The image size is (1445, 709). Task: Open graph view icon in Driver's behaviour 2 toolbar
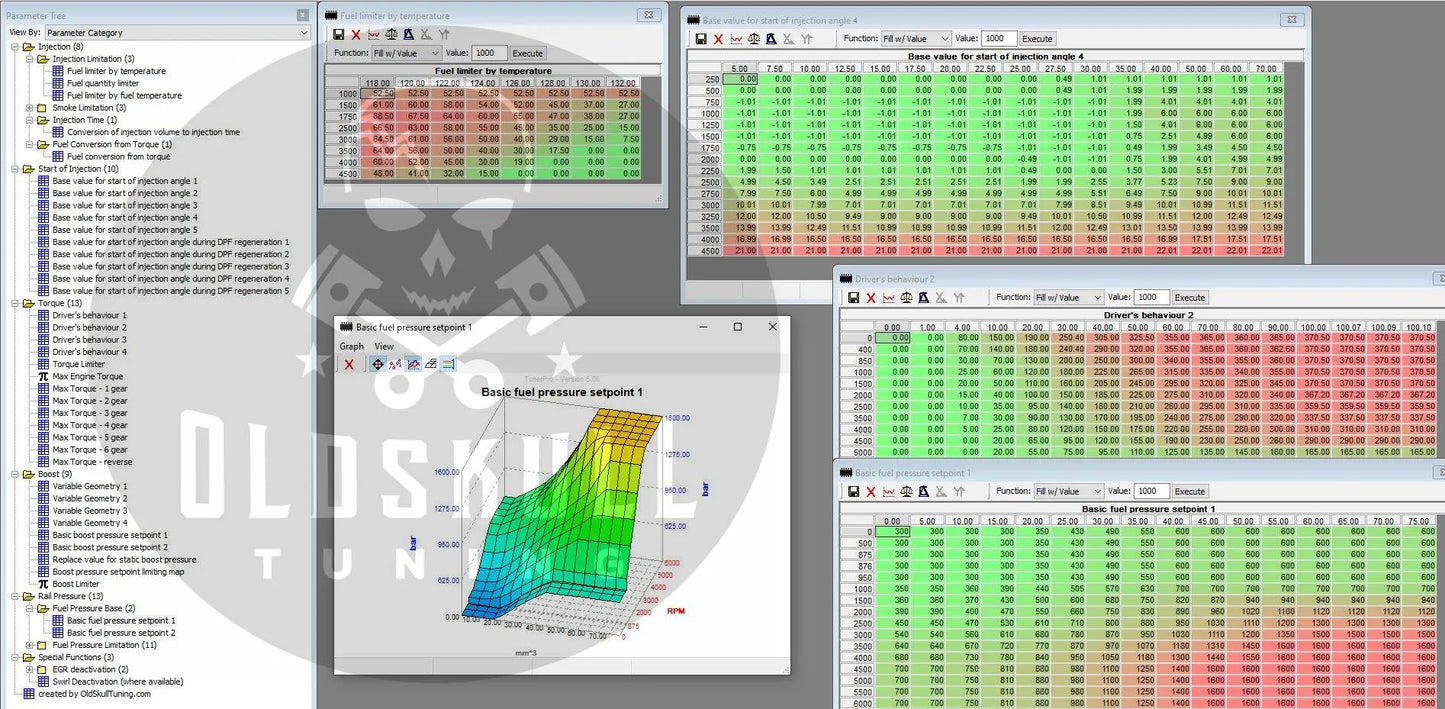click(x=888, y=298)
